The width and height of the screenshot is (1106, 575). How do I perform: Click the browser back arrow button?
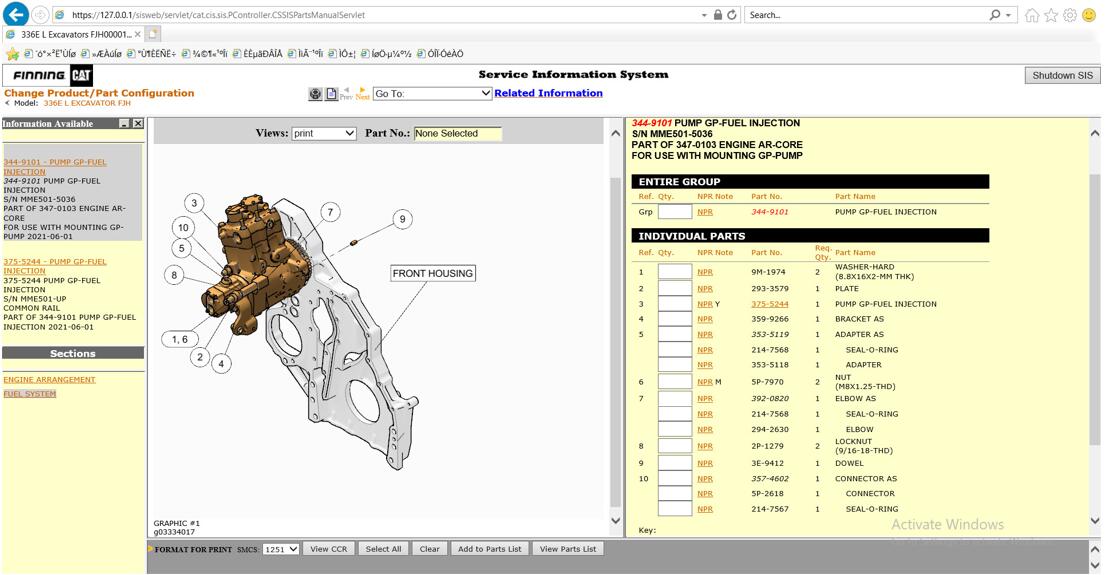point(16,14)
